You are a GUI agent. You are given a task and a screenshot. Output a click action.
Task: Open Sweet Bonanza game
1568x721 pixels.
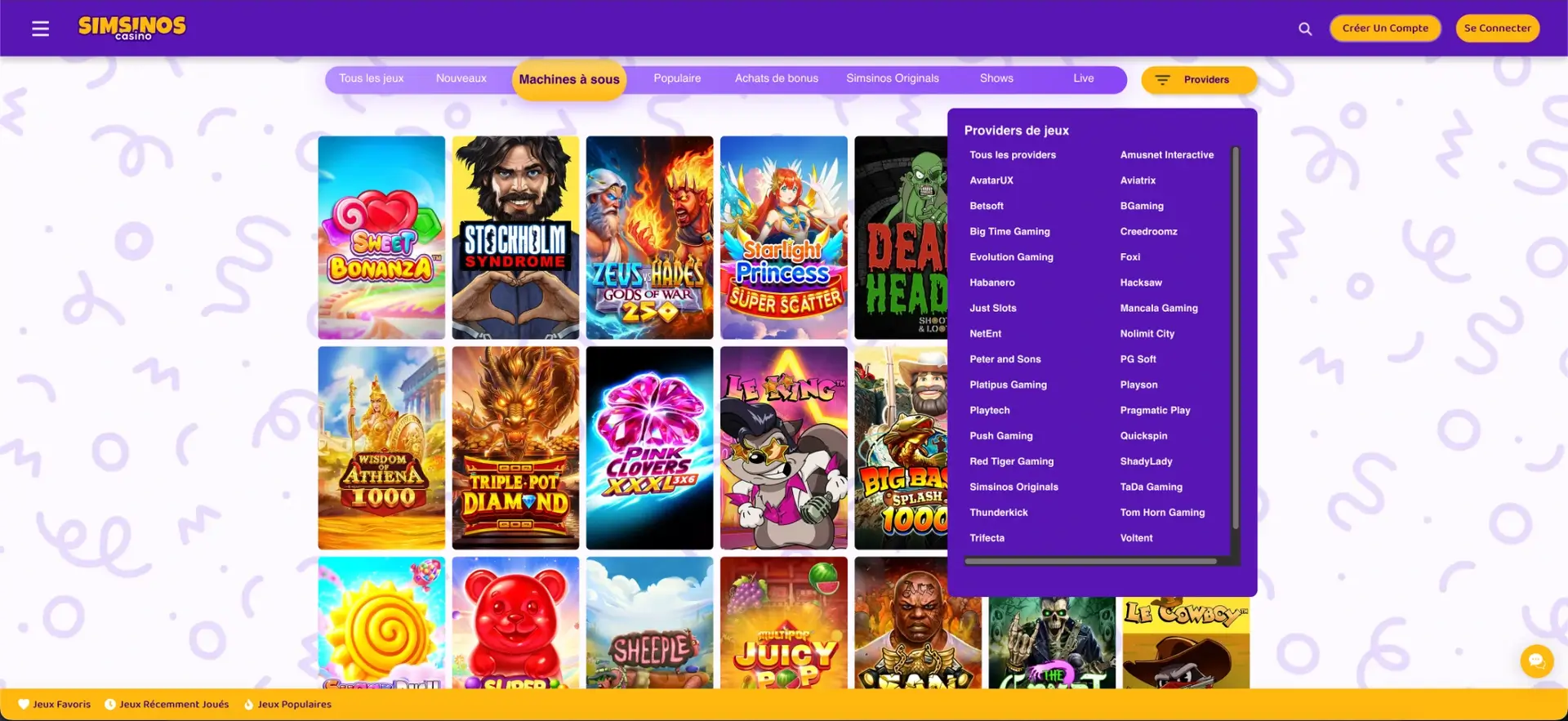(x=381, y=238)
